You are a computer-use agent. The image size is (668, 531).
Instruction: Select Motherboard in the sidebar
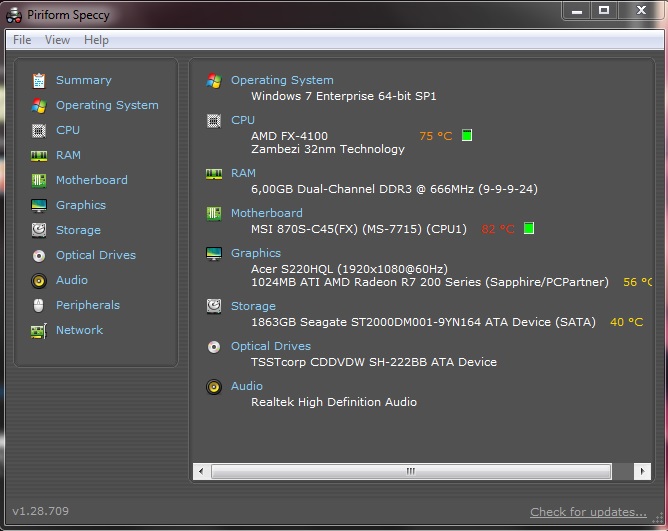tap(92, 180)
